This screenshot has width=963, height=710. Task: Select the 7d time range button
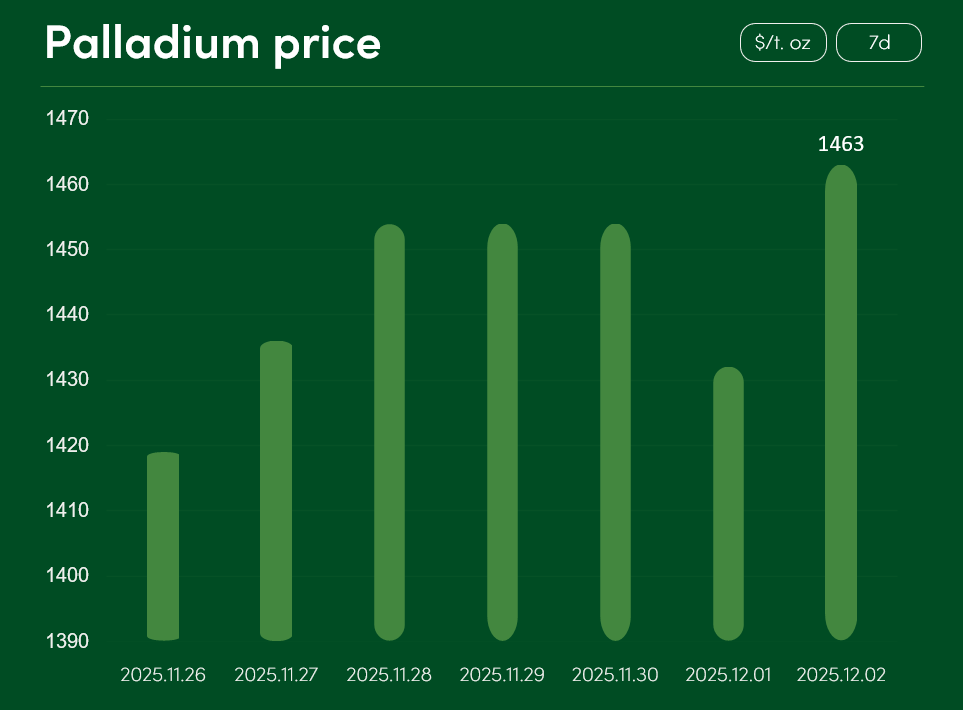click(879, 43)
